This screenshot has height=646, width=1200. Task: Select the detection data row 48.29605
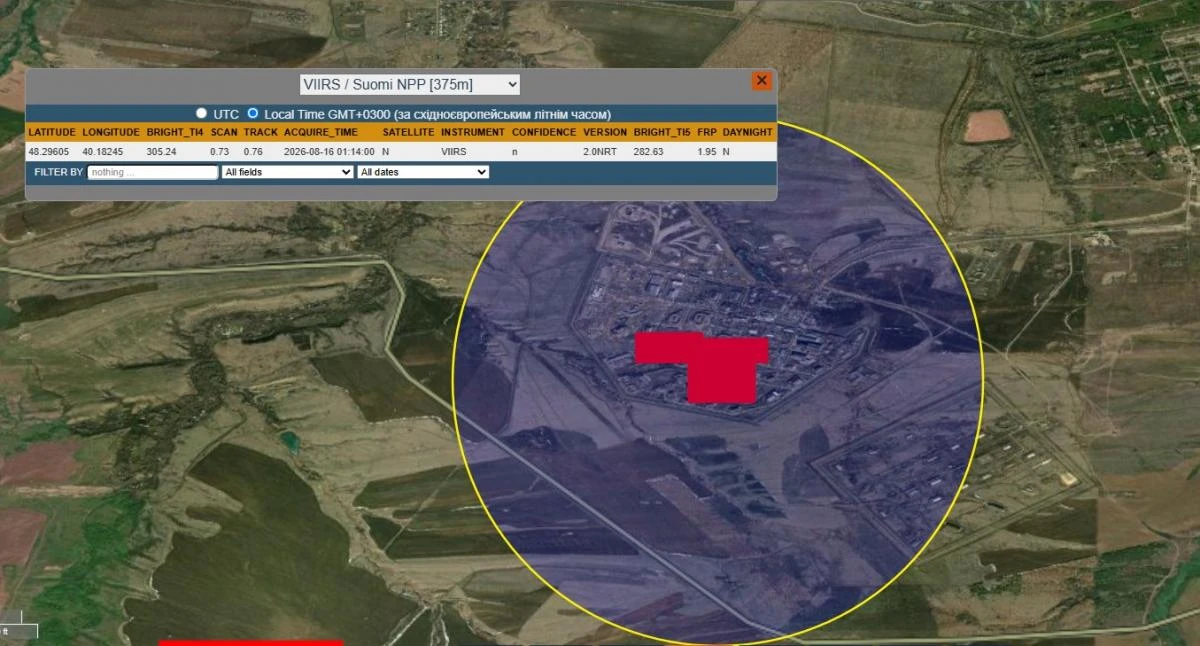[401, 151]
